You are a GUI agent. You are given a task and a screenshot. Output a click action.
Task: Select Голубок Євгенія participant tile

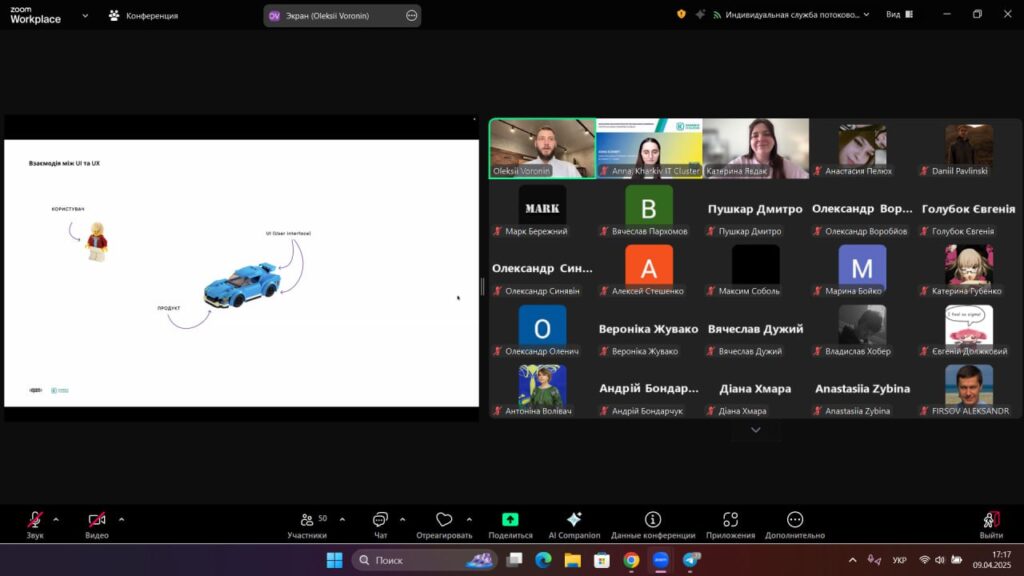coord(968,209)
